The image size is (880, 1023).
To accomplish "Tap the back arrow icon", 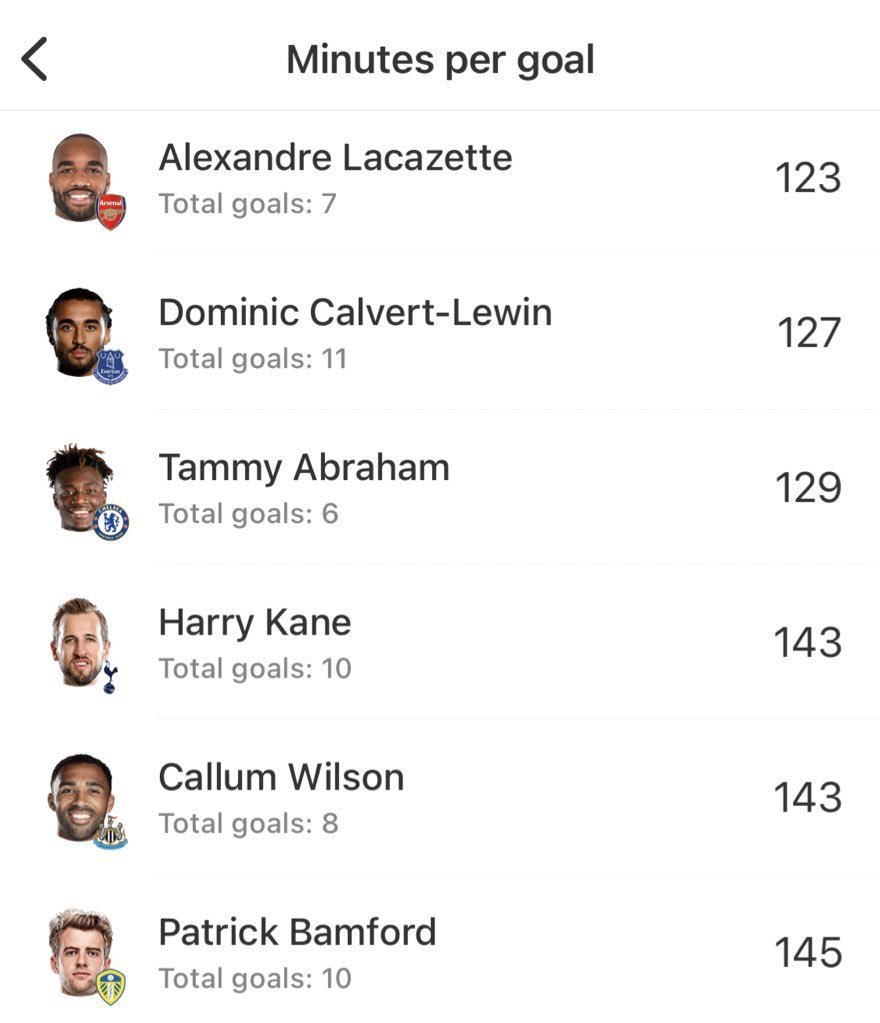I will point(35,60).
